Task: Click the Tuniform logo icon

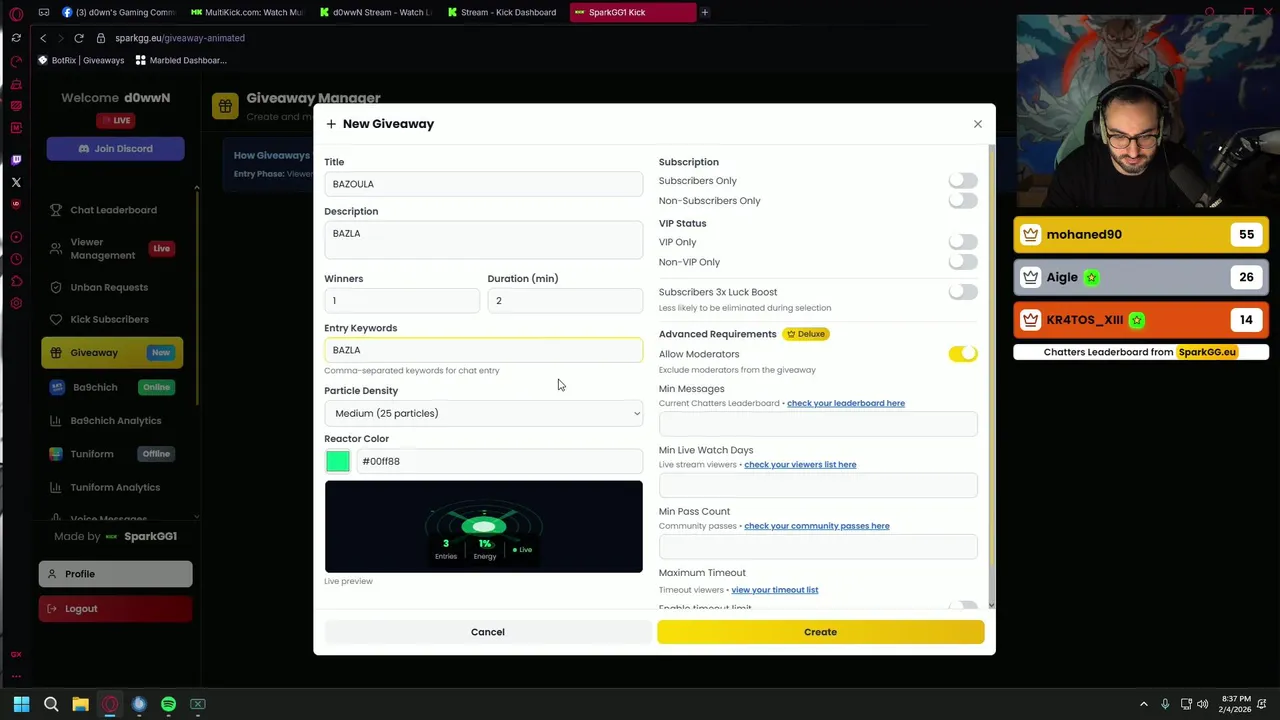Action: [x=56, y=454]
